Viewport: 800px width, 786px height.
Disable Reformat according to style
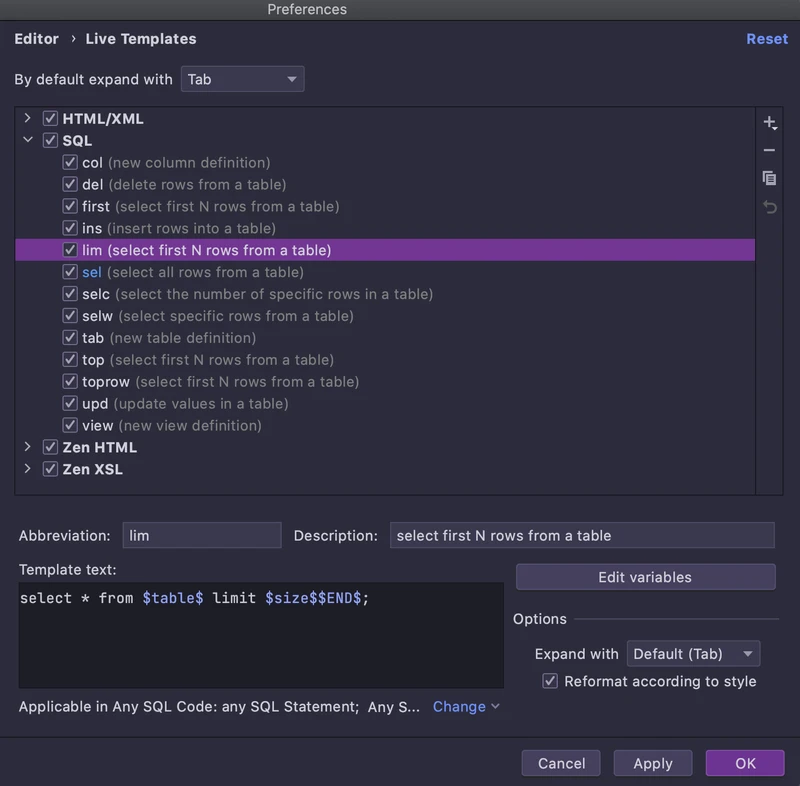pyautogui.click(x=550, y=681)
